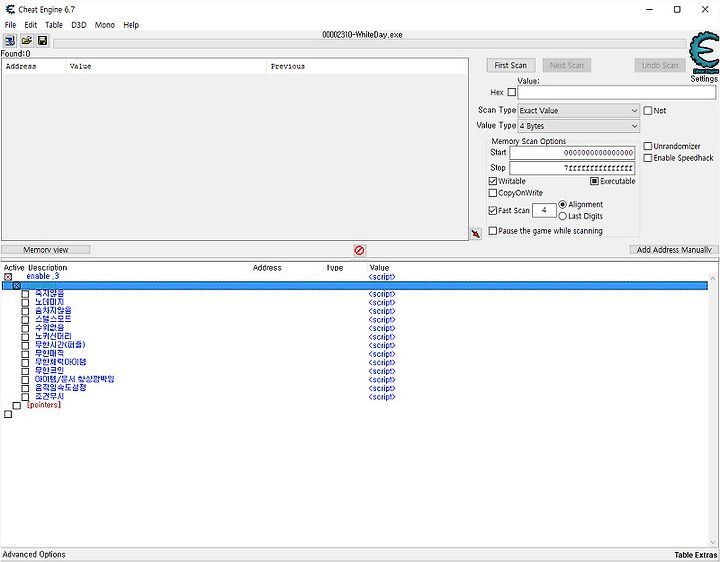
Task: Activate the 조건무시 cheat checkbox
Action: 25,397
